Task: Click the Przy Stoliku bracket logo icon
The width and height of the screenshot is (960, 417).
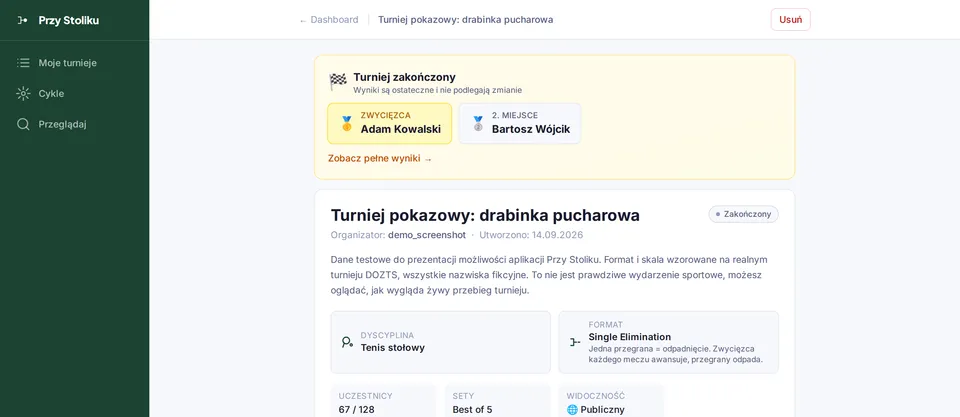Action: point(22,20)
